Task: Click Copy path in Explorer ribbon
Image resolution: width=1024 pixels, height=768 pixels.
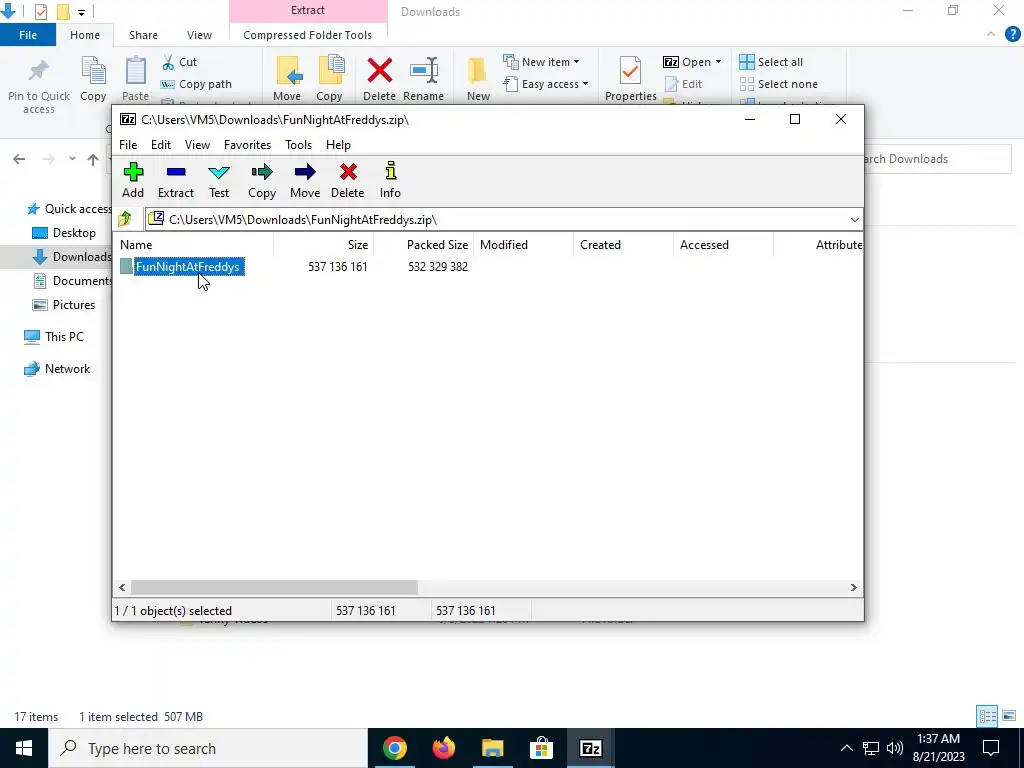Action: tap(197, 84)
